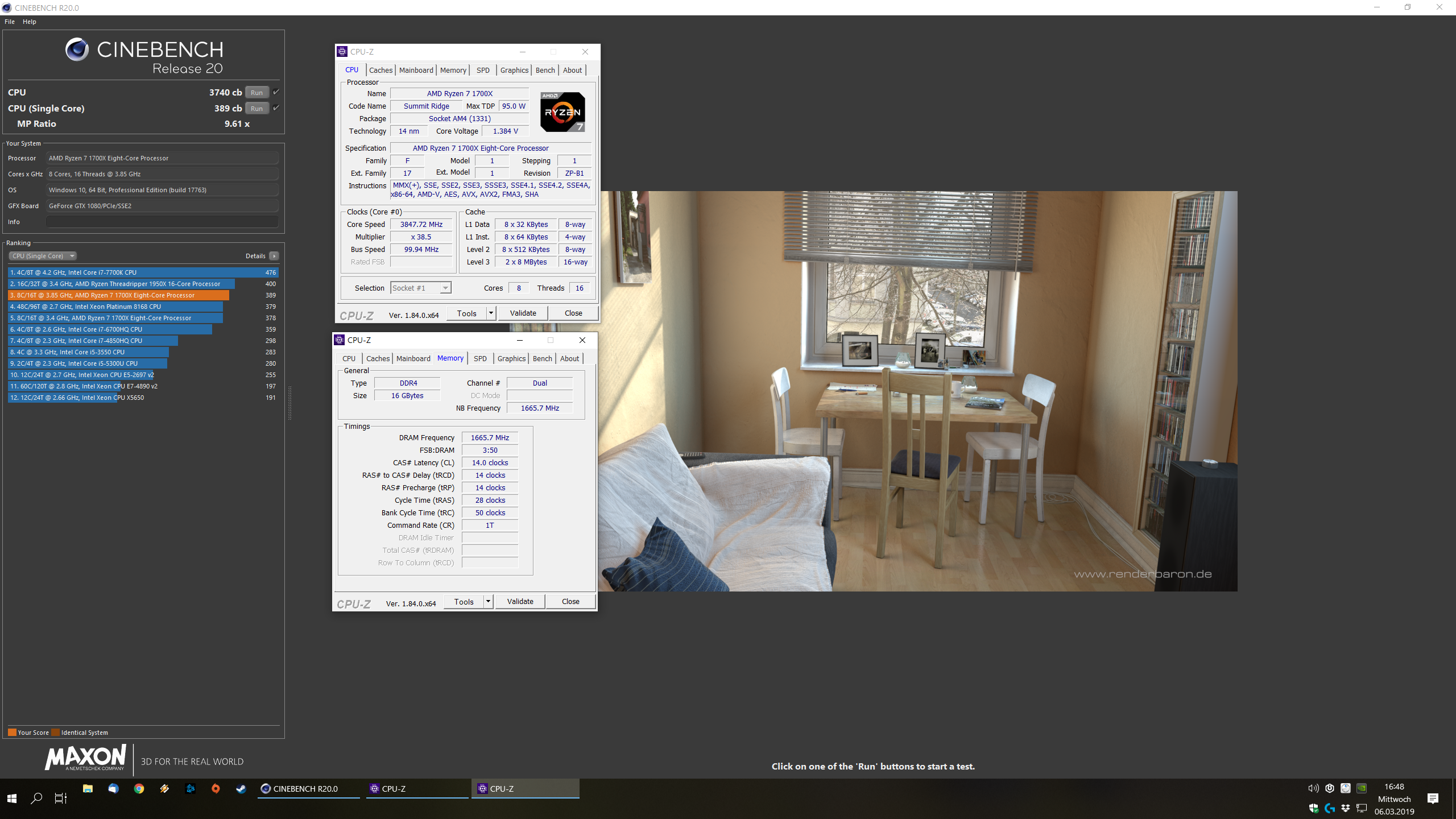Open the File menu

10,22
